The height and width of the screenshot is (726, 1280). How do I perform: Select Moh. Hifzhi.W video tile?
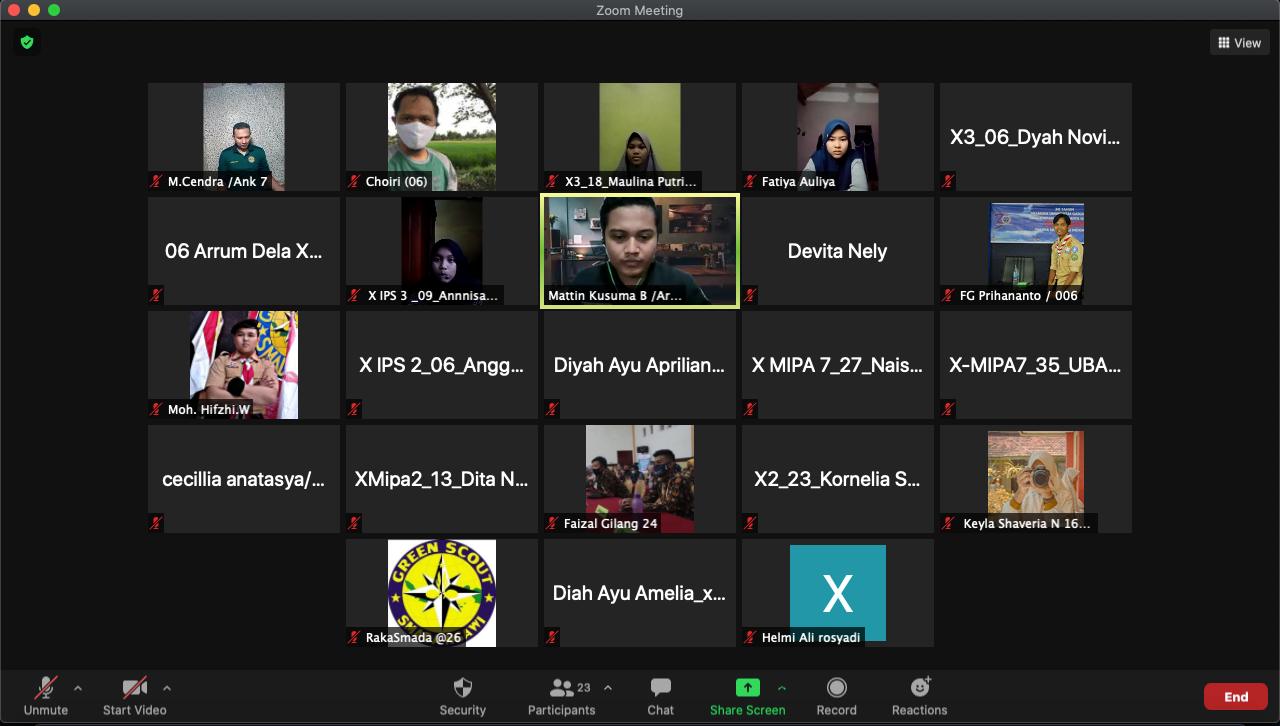(x=244, y=365)
